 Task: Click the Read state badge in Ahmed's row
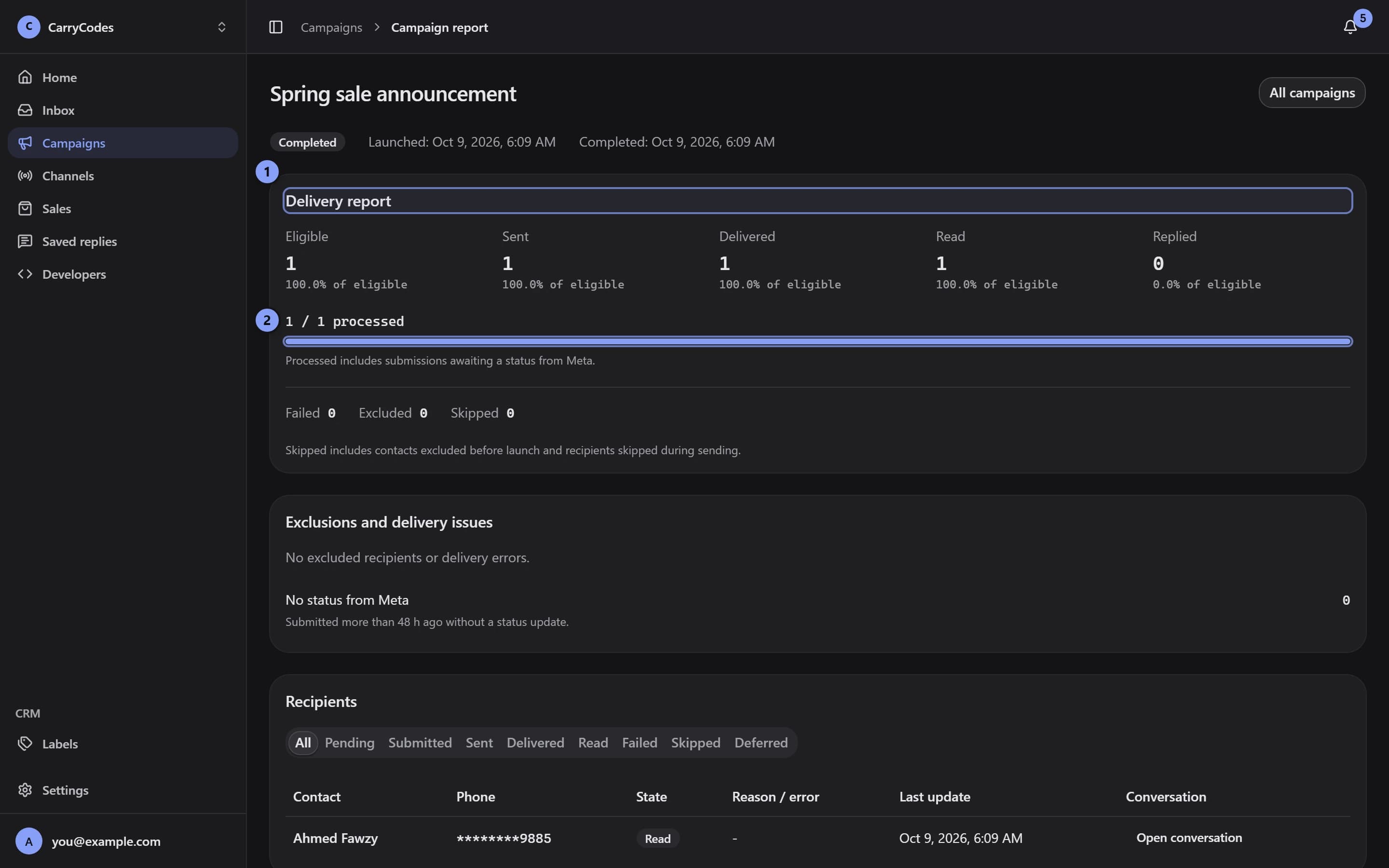click(x=658, y=838)
